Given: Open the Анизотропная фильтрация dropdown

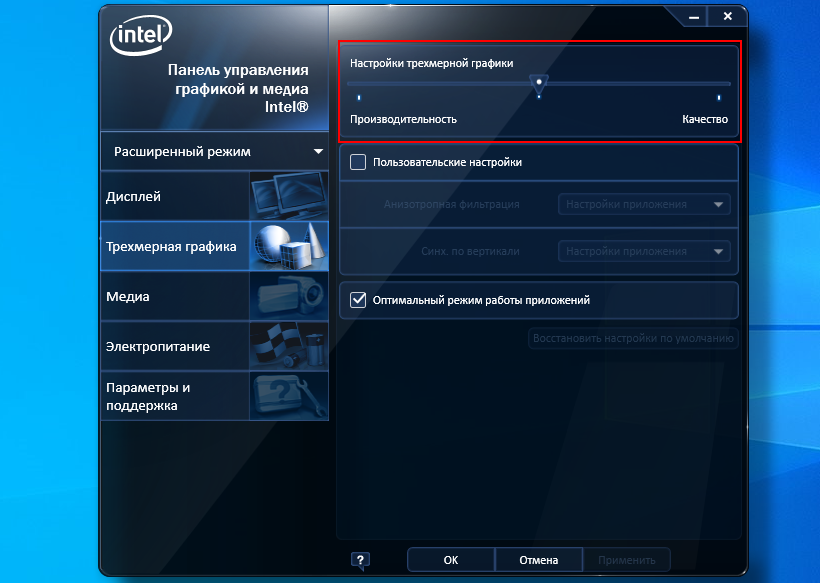Looking at the screenshot, I should coord(644,204).
